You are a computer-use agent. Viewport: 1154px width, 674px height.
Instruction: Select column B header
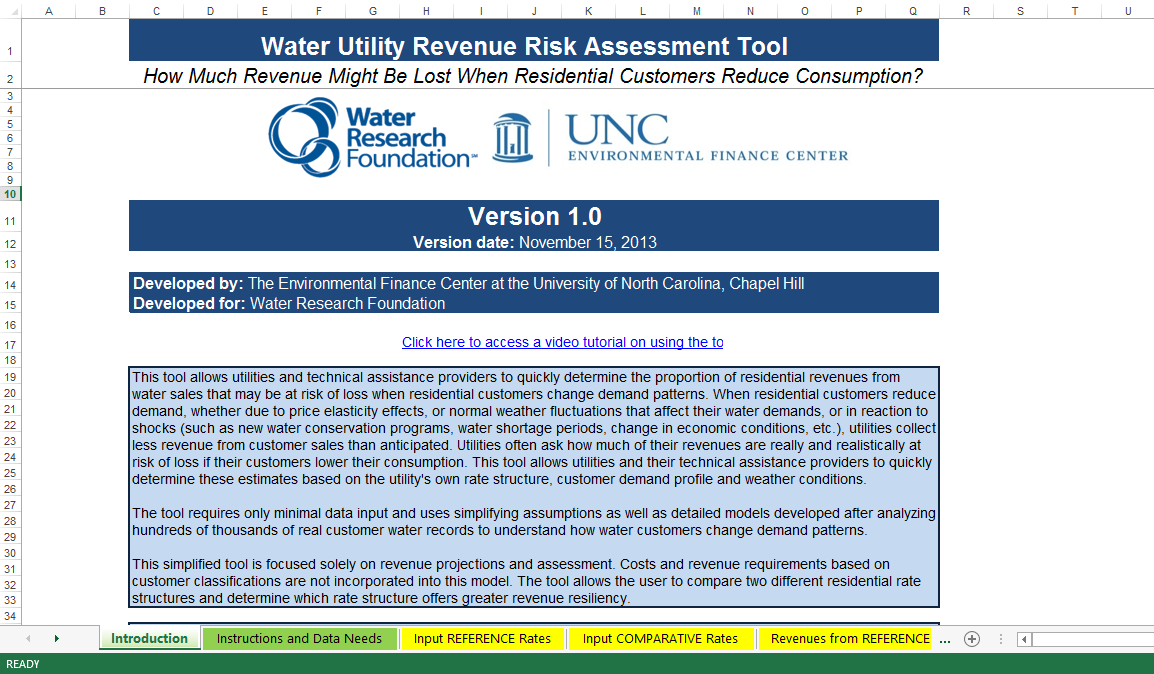pyautogui.click(x=102, y=11)
